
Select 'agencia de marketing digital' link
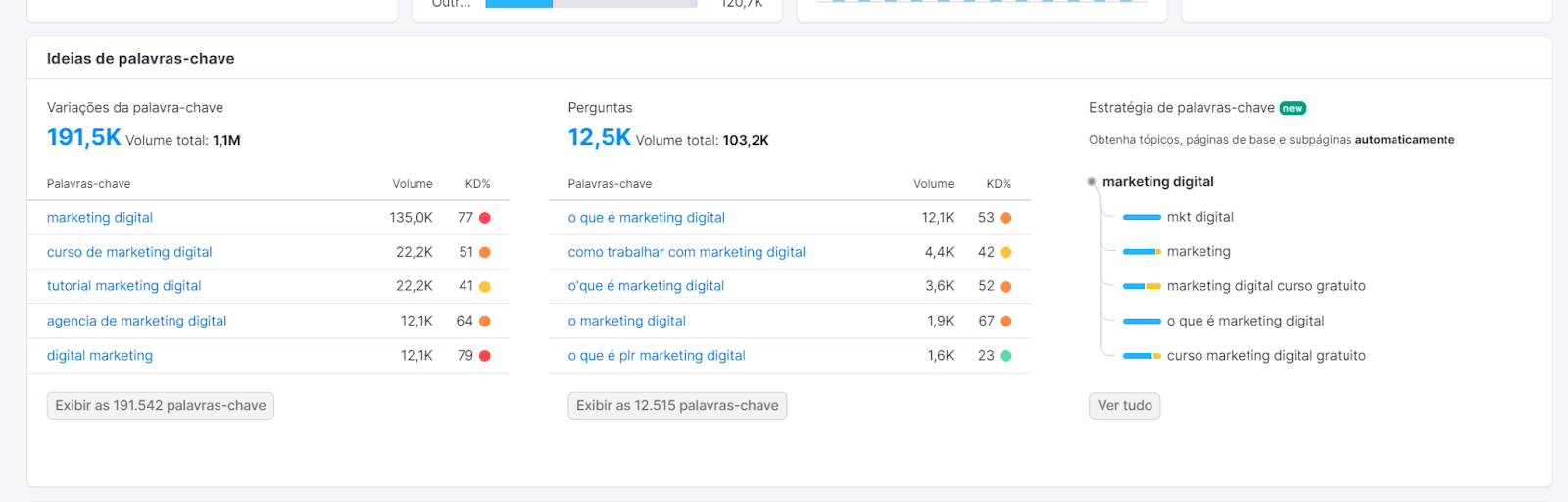136,321
